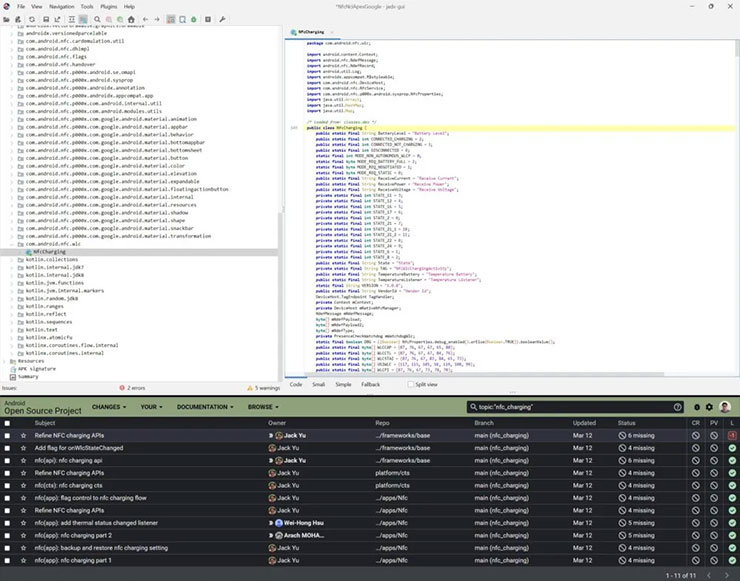Enable the Split view checkbox

tap(410, 384)
